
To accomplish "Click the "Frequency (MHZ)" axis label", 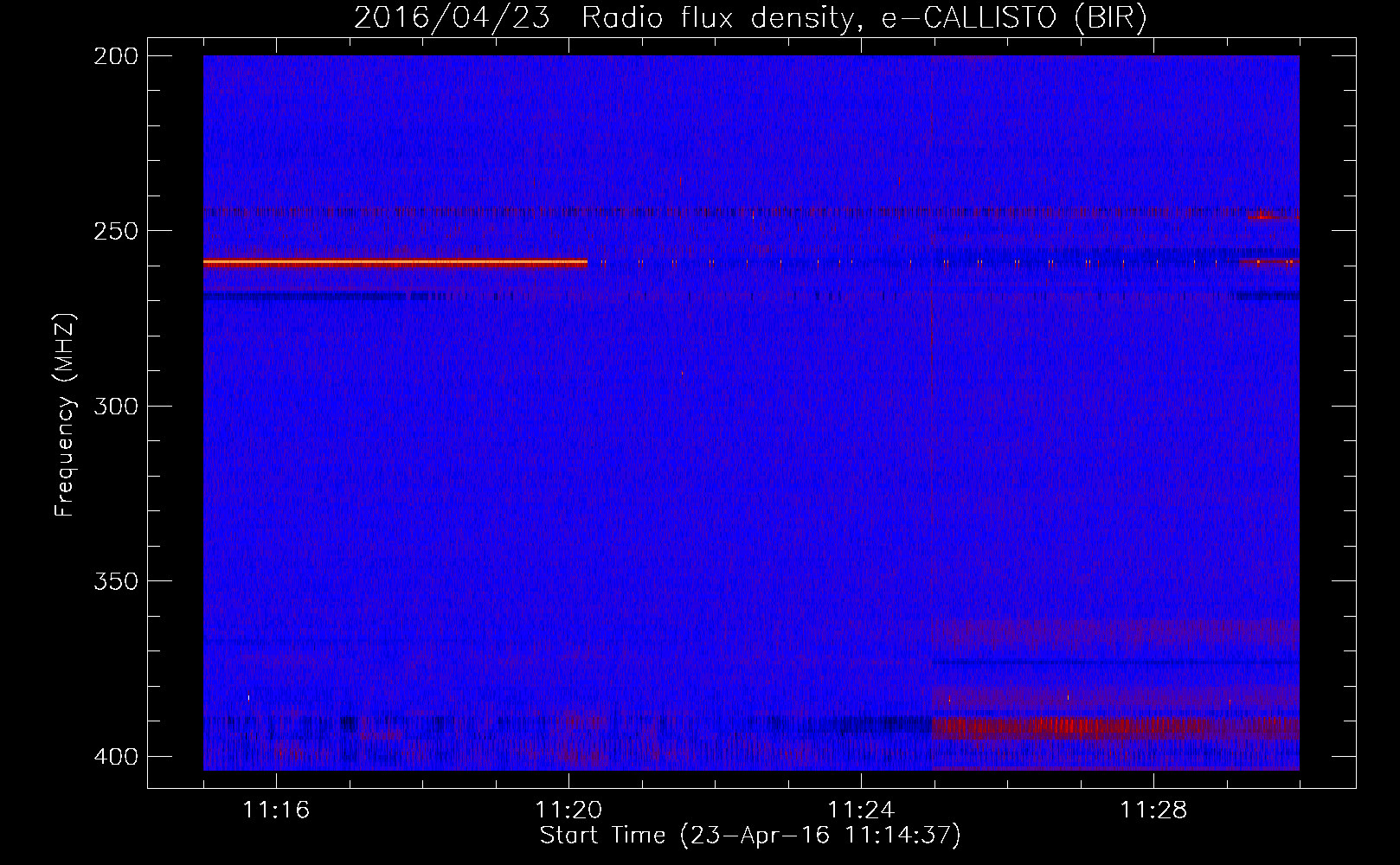I will [x=66, y=415].
